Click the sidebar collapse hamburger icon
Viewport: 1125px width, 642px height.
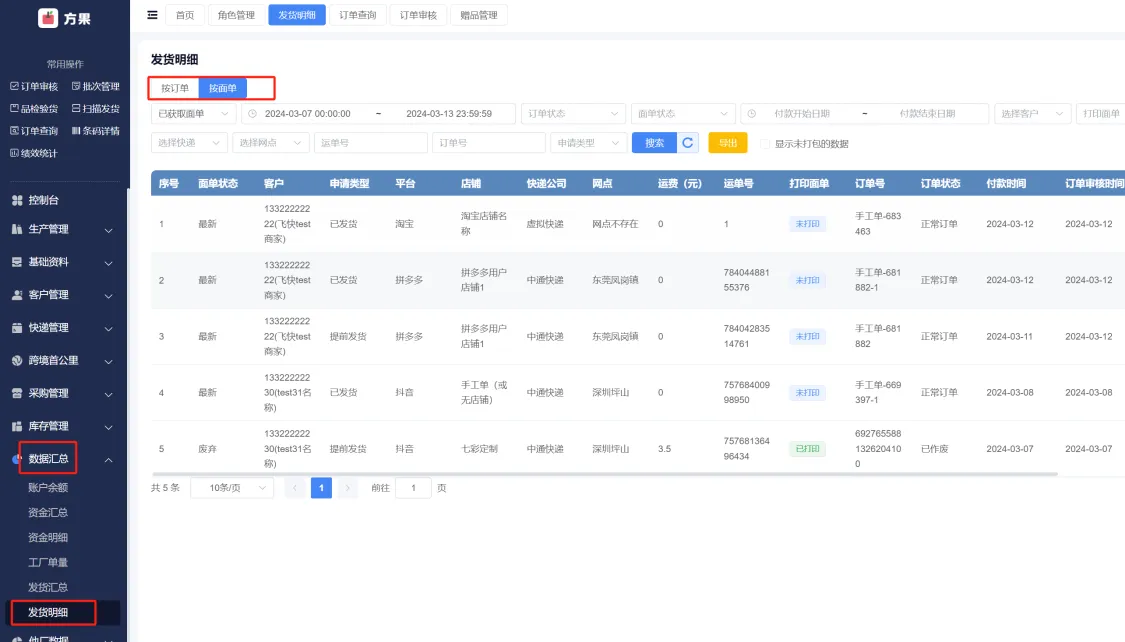152,15
